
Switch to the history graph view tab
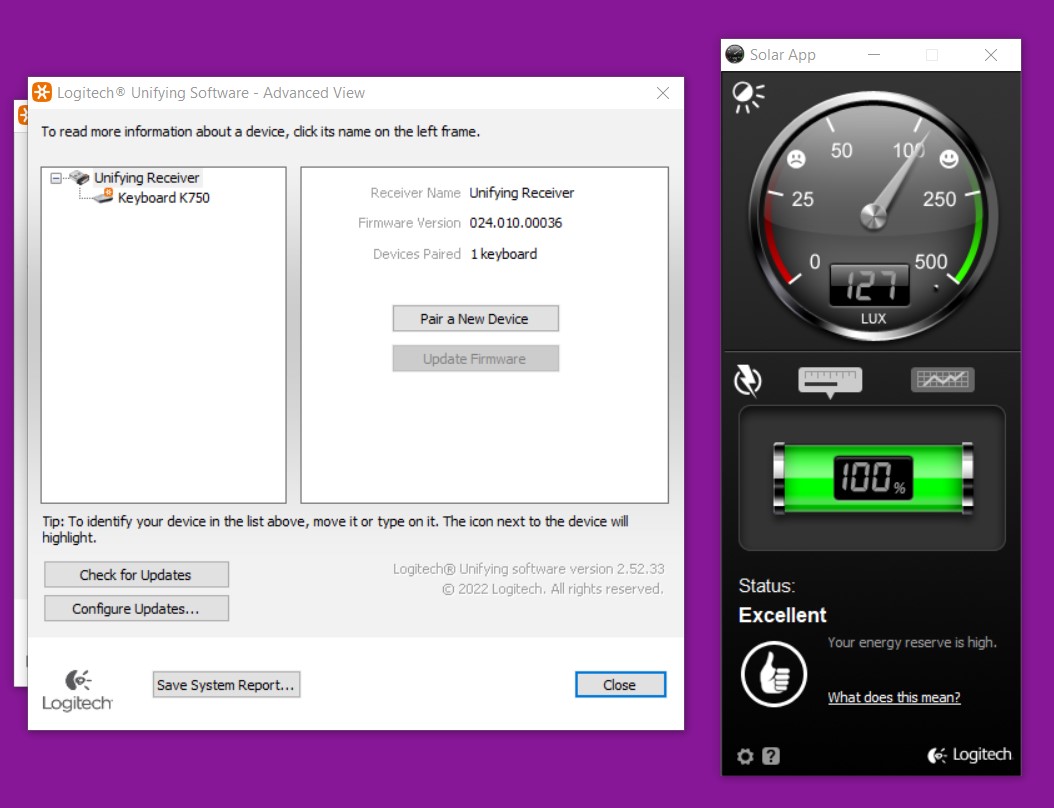click(x=942, y=380)
